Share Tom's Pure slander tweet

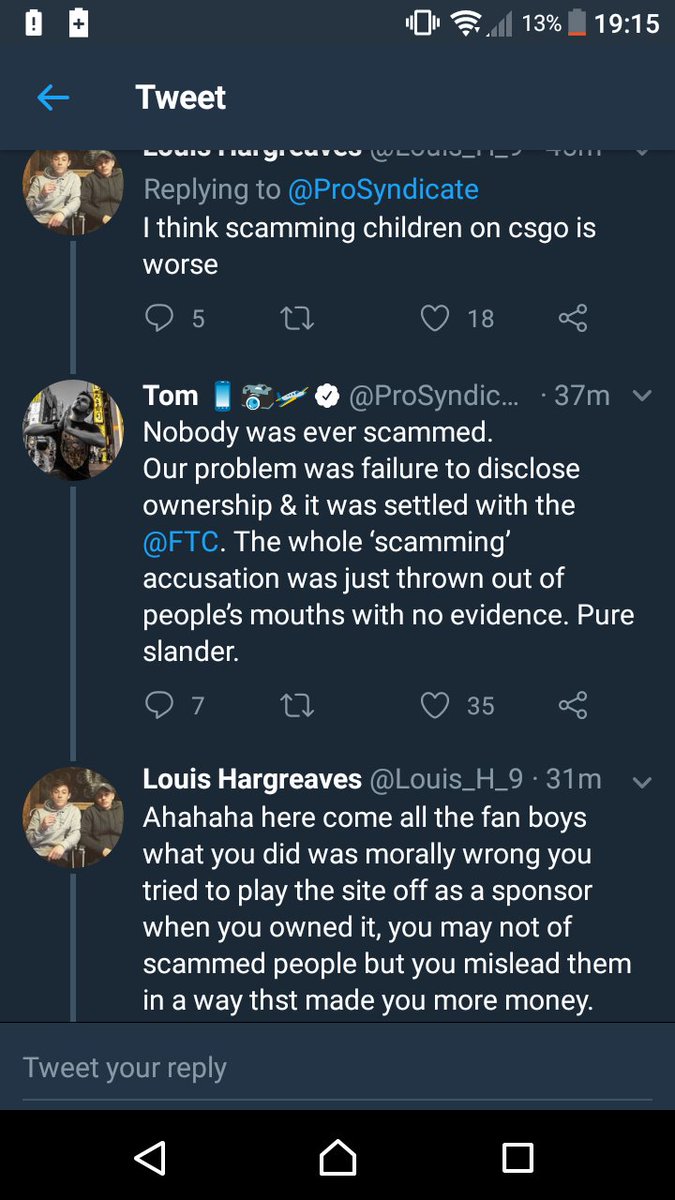(x=573, y=705)
